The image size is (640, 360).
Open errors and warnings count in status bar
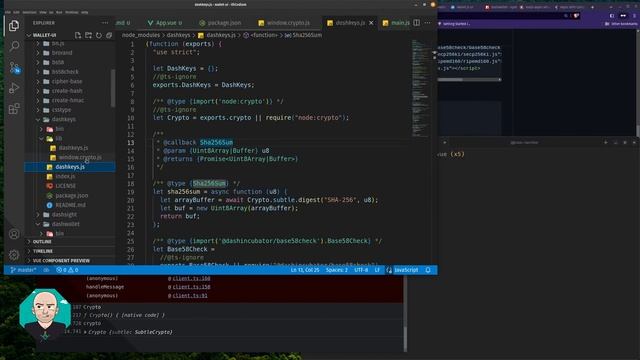coord(67,270)
